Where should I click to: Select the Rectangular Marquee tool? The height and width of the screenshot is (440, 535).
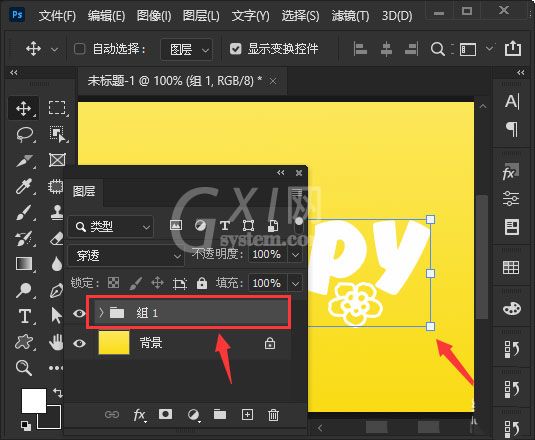click(x=57, y=108)
